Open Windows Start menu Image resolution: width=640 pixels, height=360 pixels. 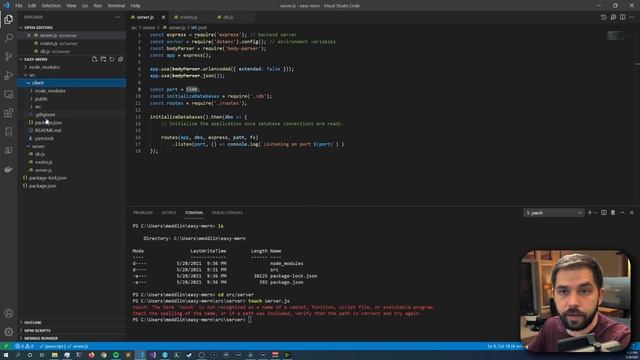click(x=6, y=355)
